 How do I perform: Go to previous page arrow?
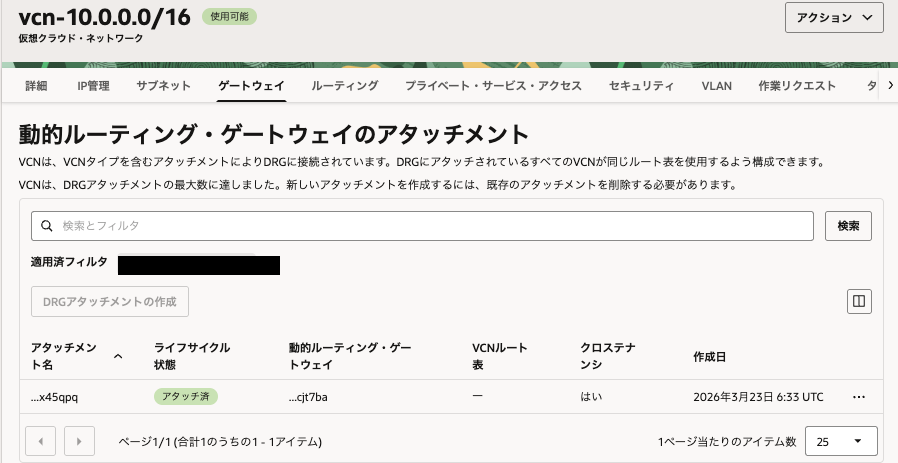tap(40, 441)
